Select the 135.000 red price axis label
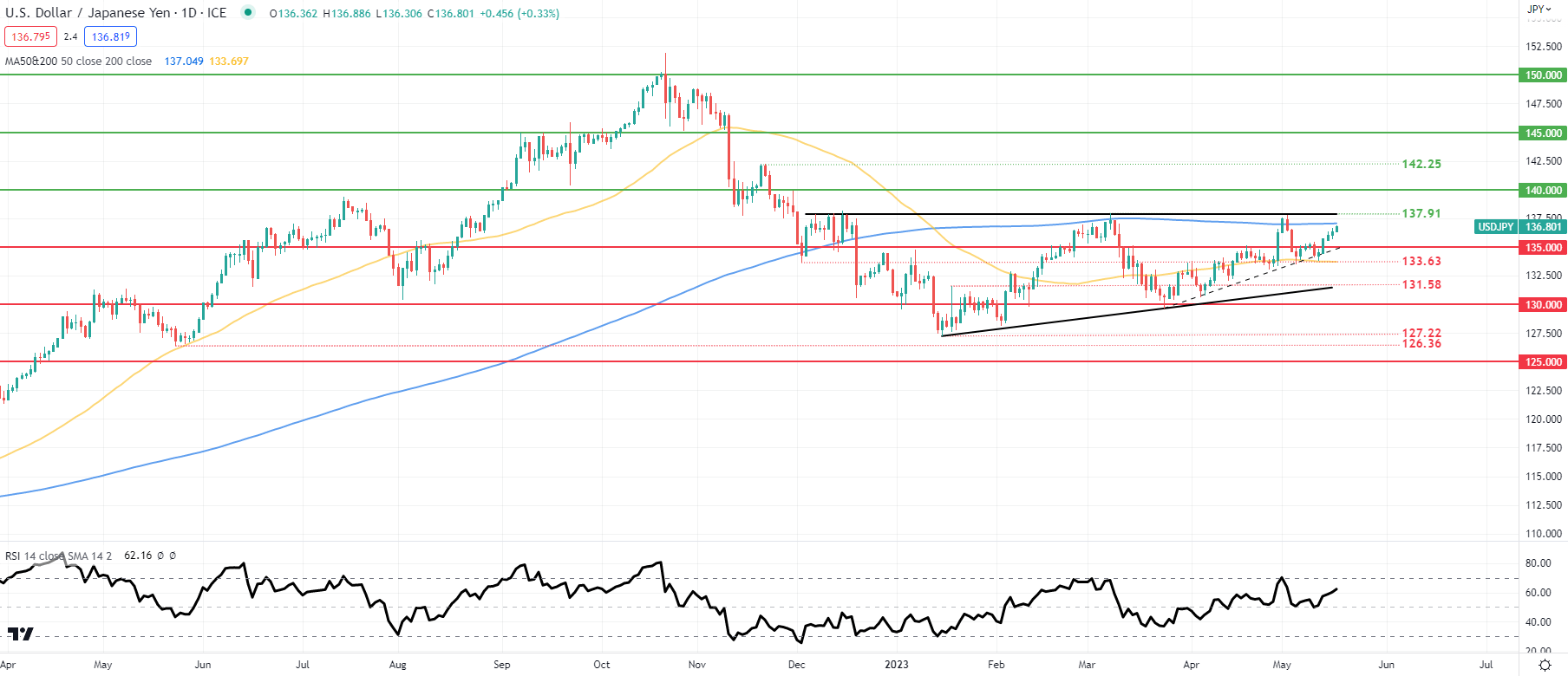 coord(1543,248)
